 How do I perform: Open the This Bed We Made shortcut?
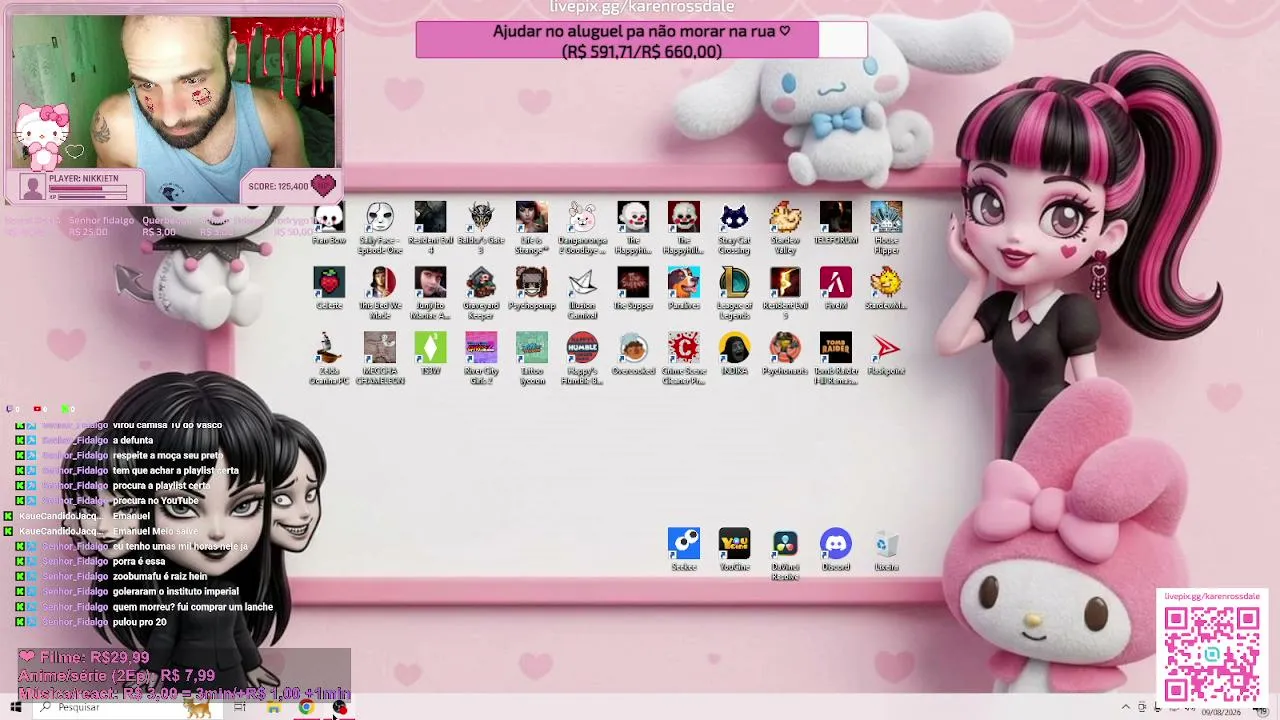(x=380, y=293)
